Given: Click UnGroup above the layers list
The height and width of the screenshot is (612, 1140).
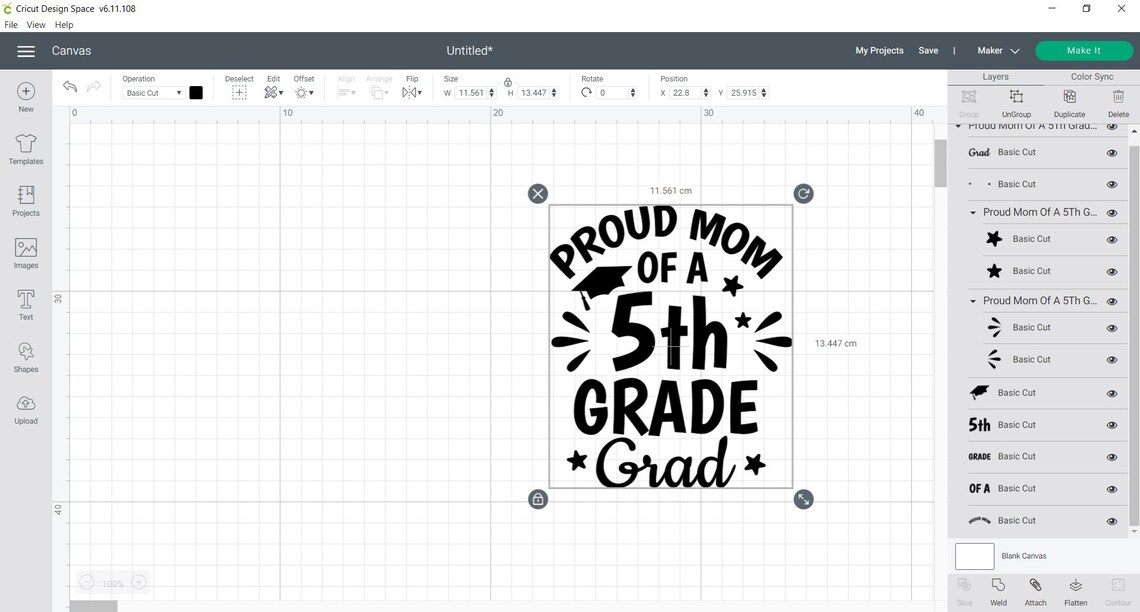Looking at the screenshot, I should [1016, 100].
